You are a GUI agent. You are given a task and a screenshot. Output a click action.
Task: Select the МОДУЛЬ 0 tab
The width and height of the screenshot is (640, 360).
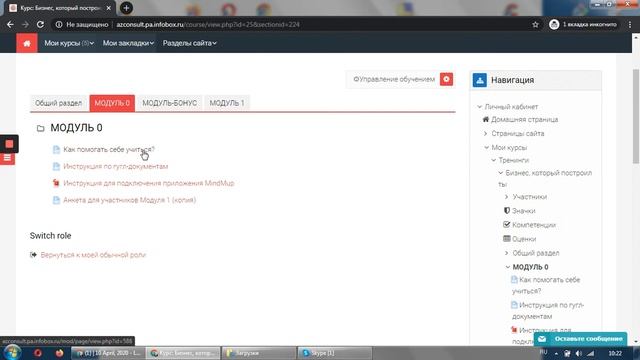(x=112, y=103)
